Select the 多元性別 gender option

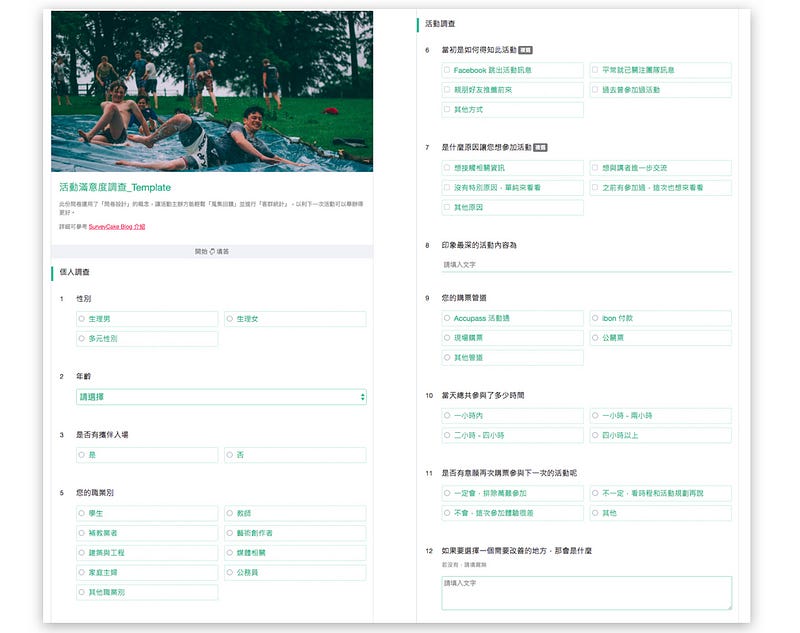(147, 339)
